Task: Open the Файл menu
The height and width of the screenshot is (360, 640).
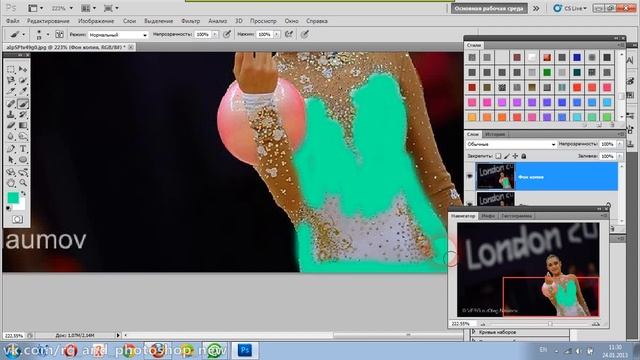Action: 13,21
